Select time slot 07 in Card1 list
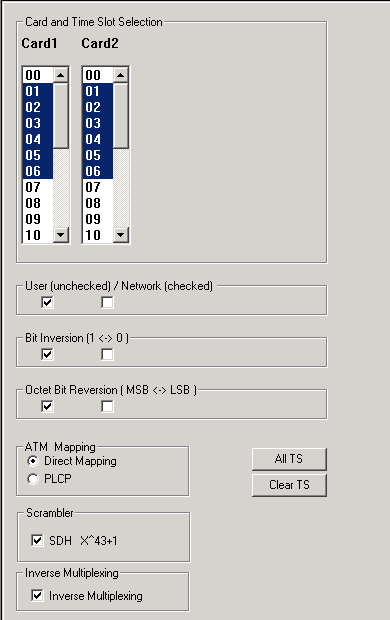This screenshot has height=620, width=390. click(x=38, y=187)
